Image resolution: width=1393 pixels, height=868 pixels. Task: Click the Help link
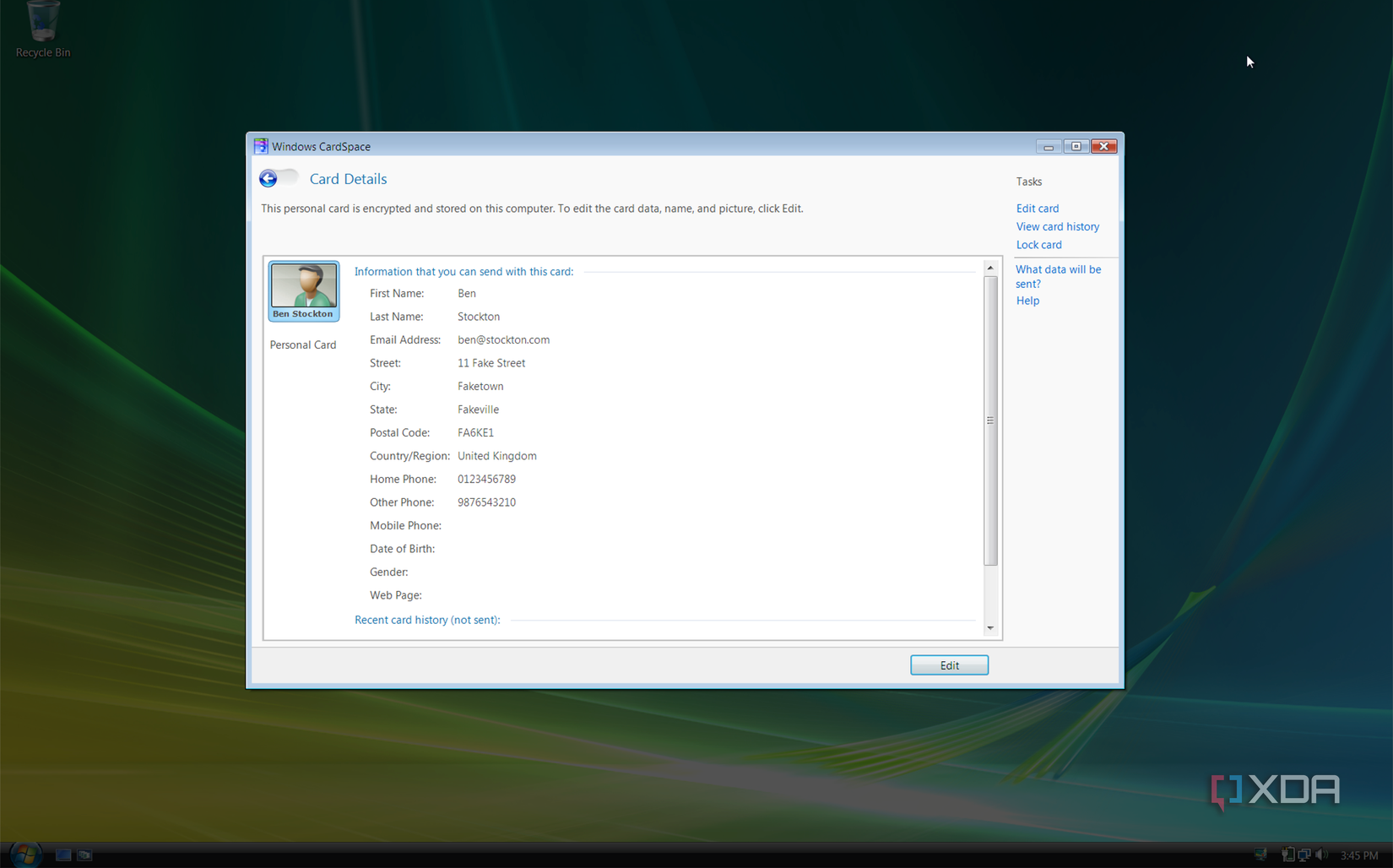tap(1027, 301)
